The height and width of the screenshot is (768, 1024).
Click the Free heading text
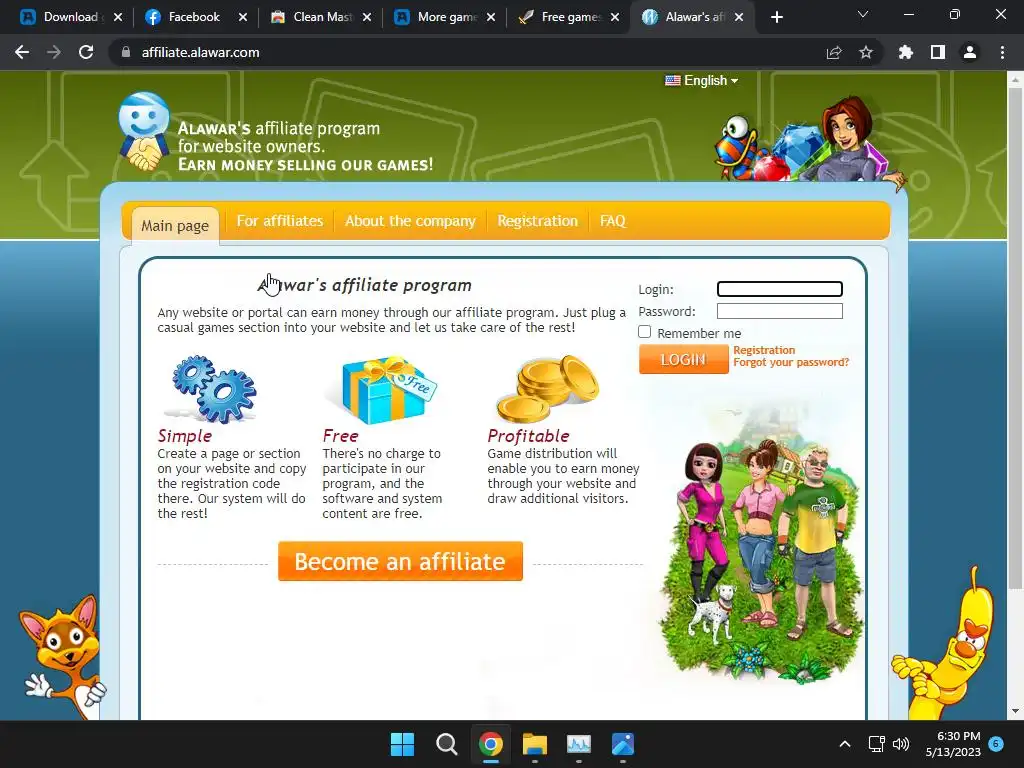tap(340, 436)
